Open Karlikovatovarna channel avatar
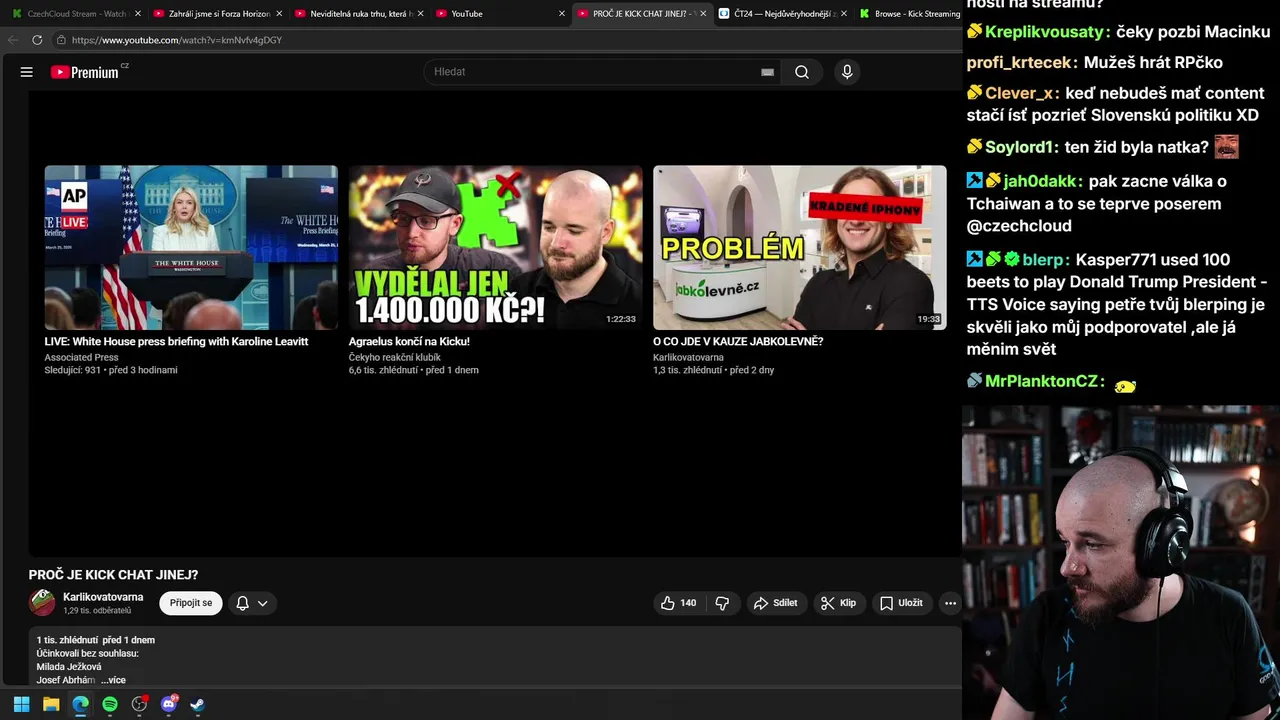 (x=42, y=603)
